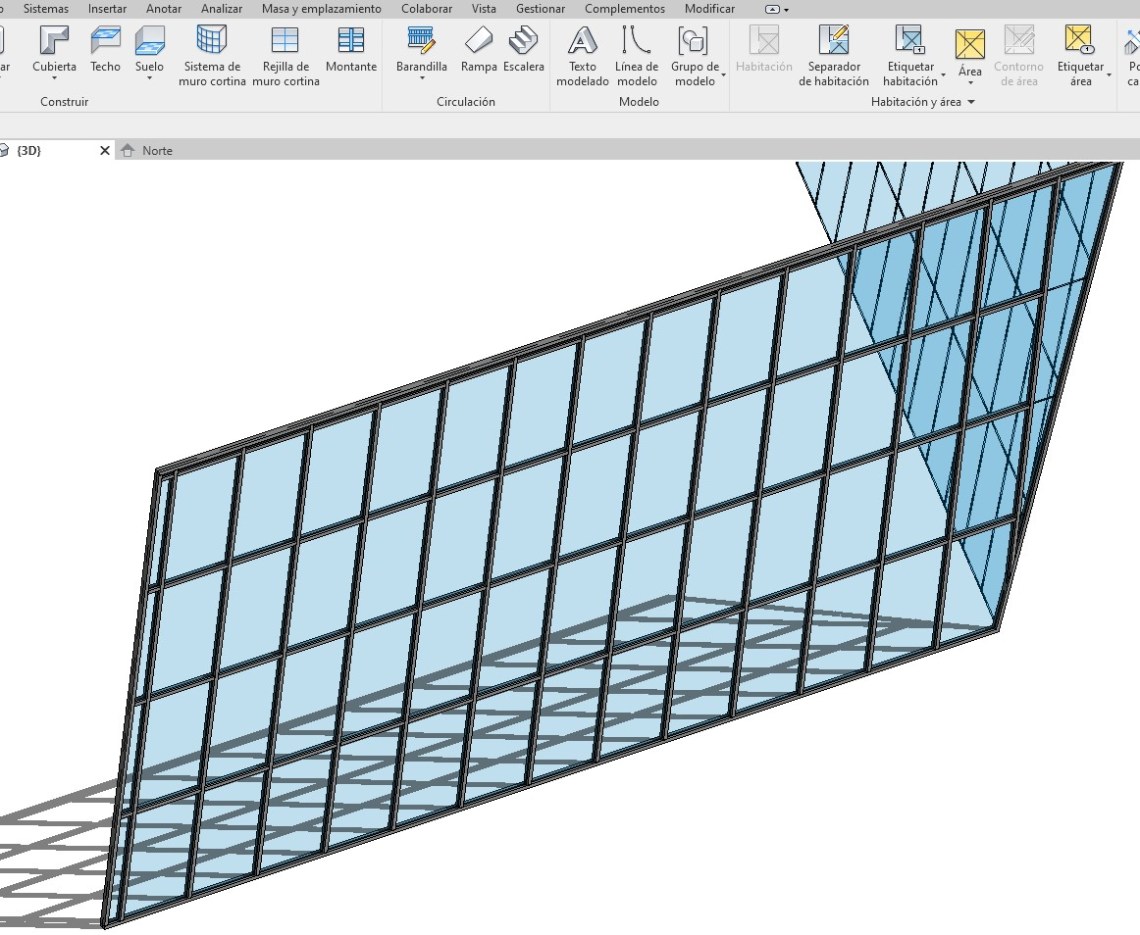Switch to the Norte view tab

156,151
